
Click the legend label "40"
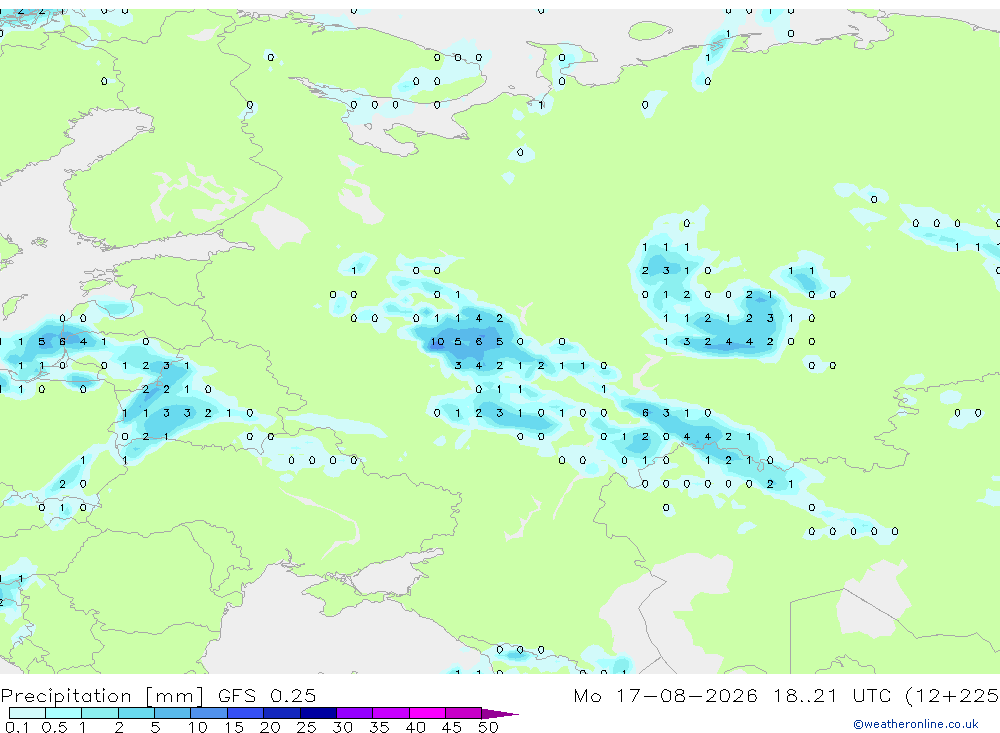[x=416, y=727]
